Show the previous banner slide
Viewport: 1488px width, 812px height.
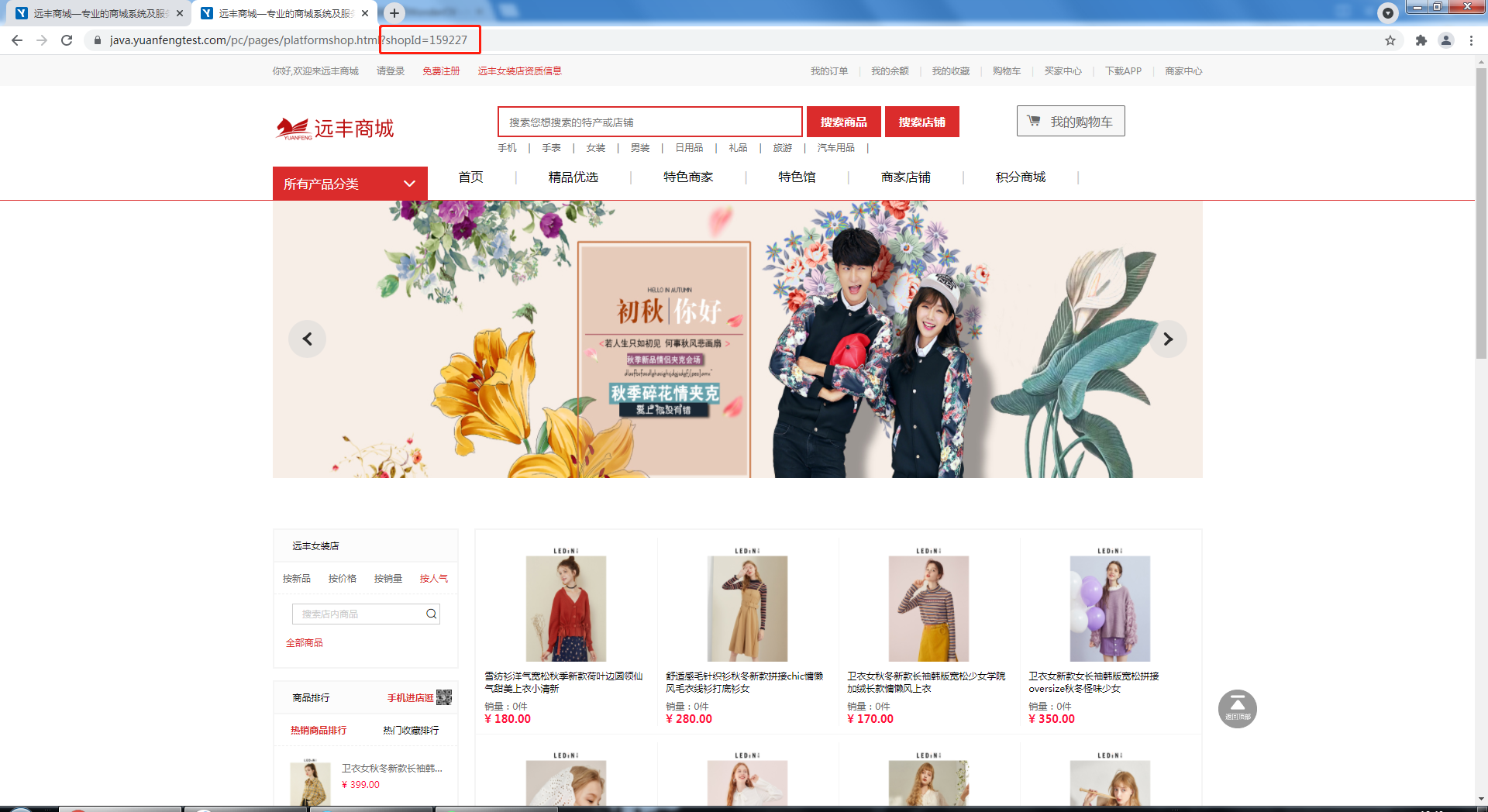[308, 339]
